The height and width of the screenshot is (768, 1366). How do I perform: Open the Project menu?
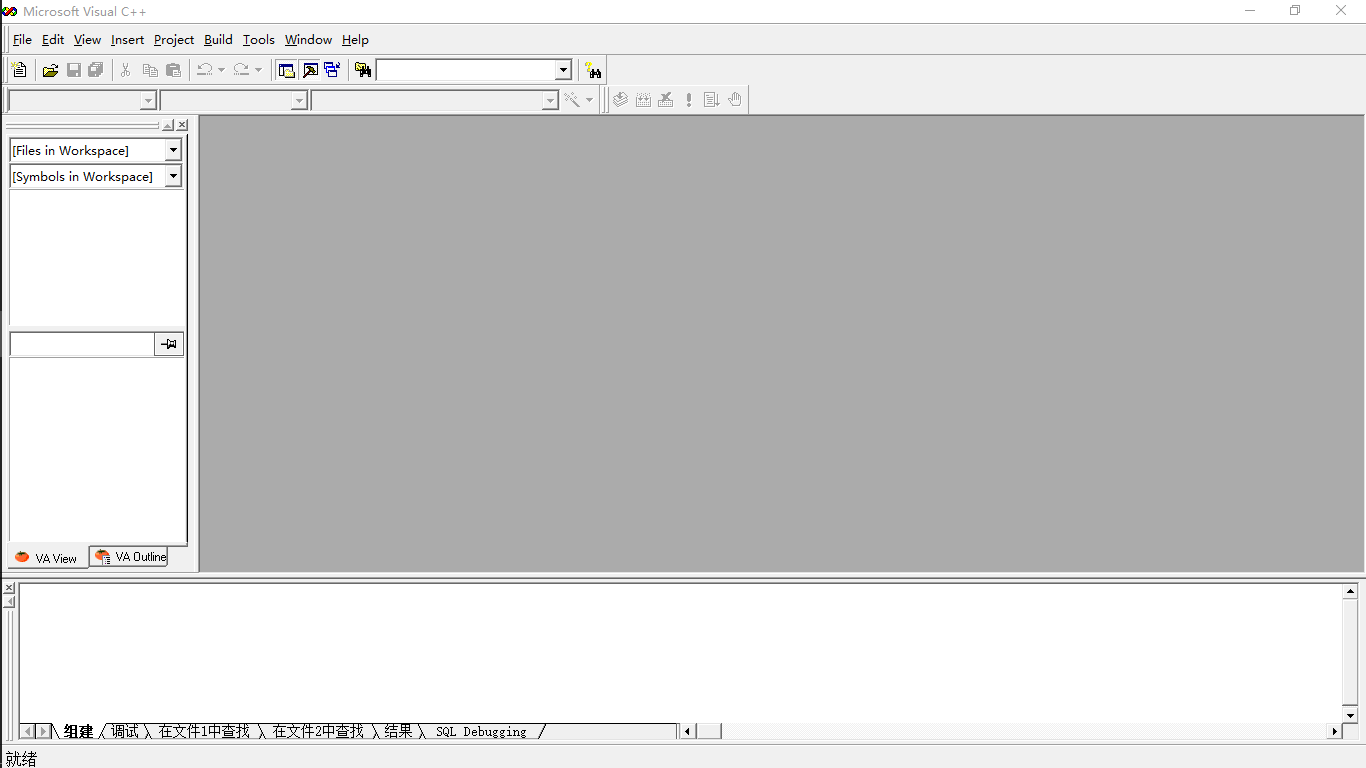pyautogui.click(x=174, y=40)
